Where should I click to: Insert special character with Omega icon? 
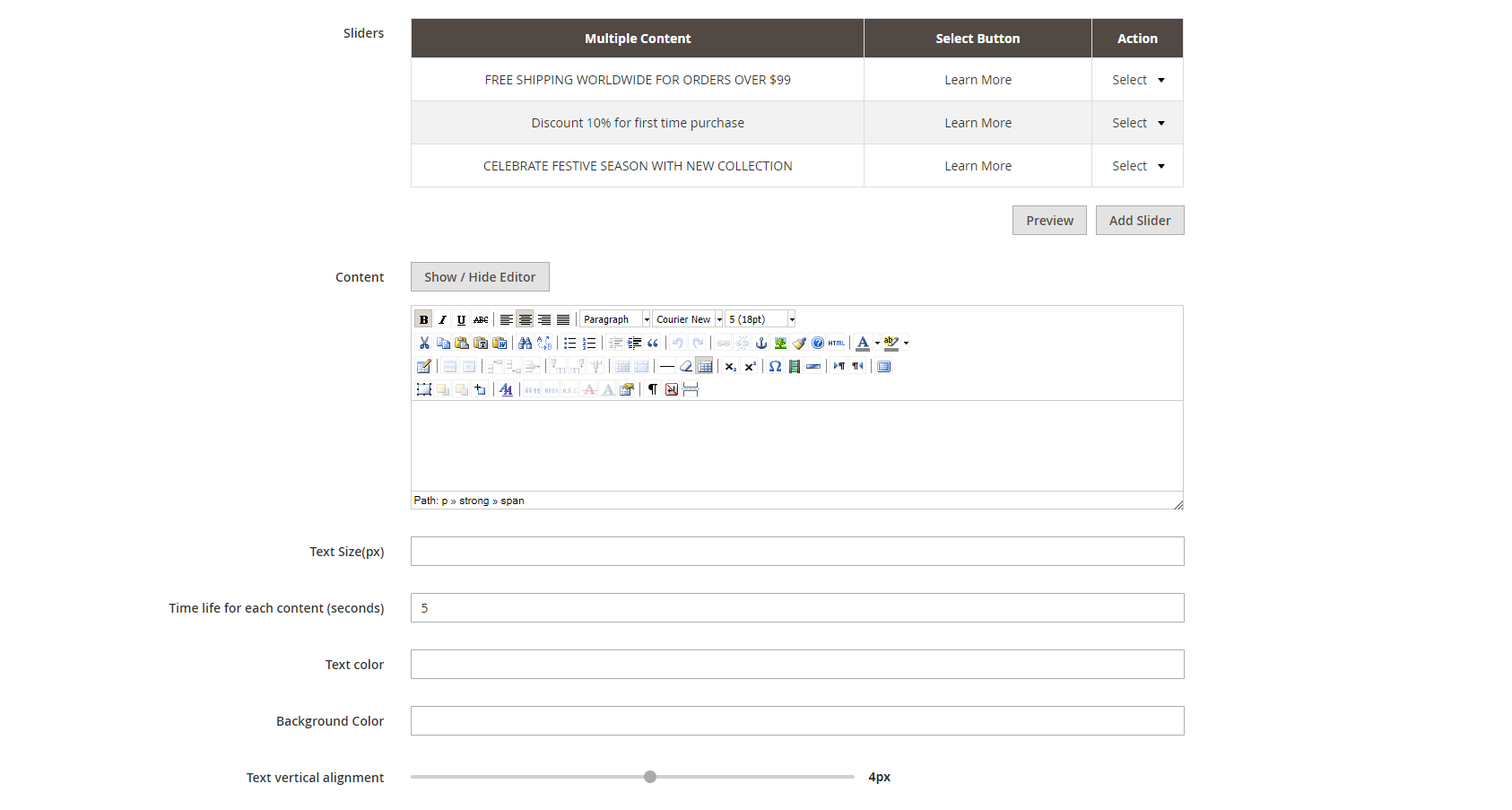[x=775, y=366]
